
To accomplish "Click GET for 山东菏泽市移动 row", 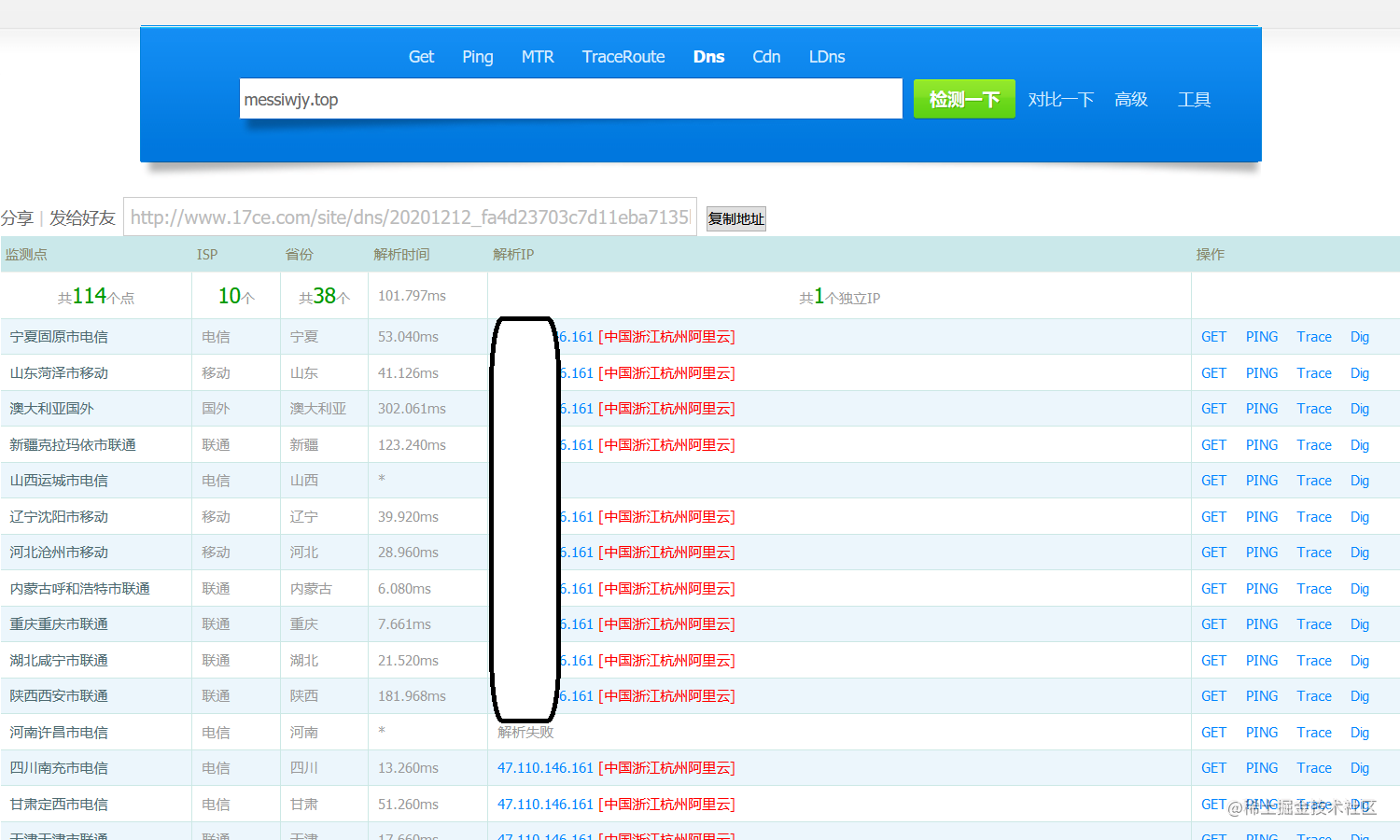I will [1213, 373].
